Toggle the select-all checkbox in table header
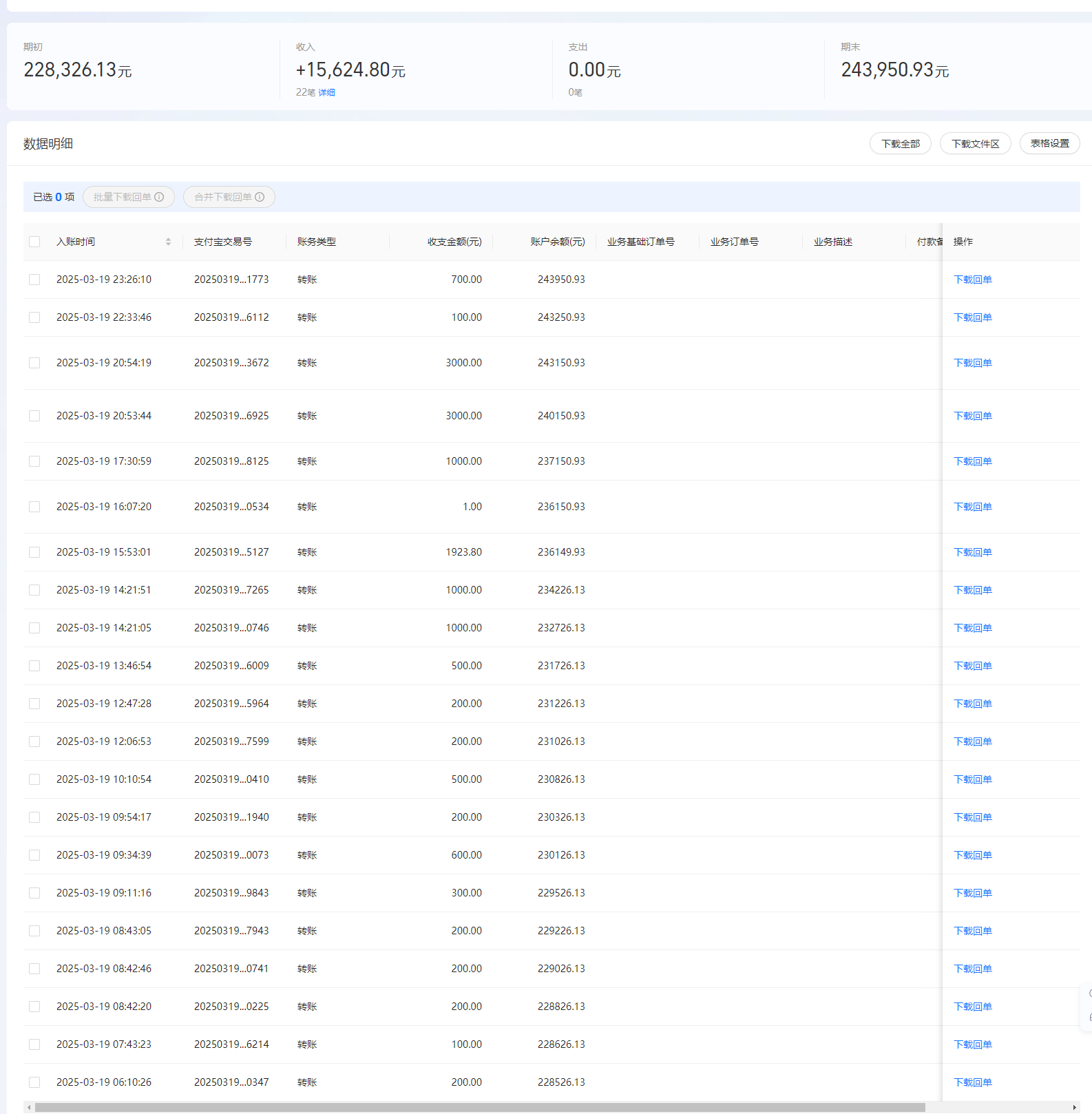 point(34,242)
